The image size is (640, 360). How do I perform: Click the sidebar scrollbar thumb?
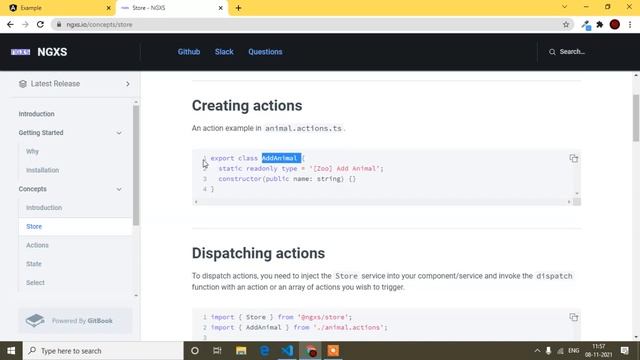136,165
